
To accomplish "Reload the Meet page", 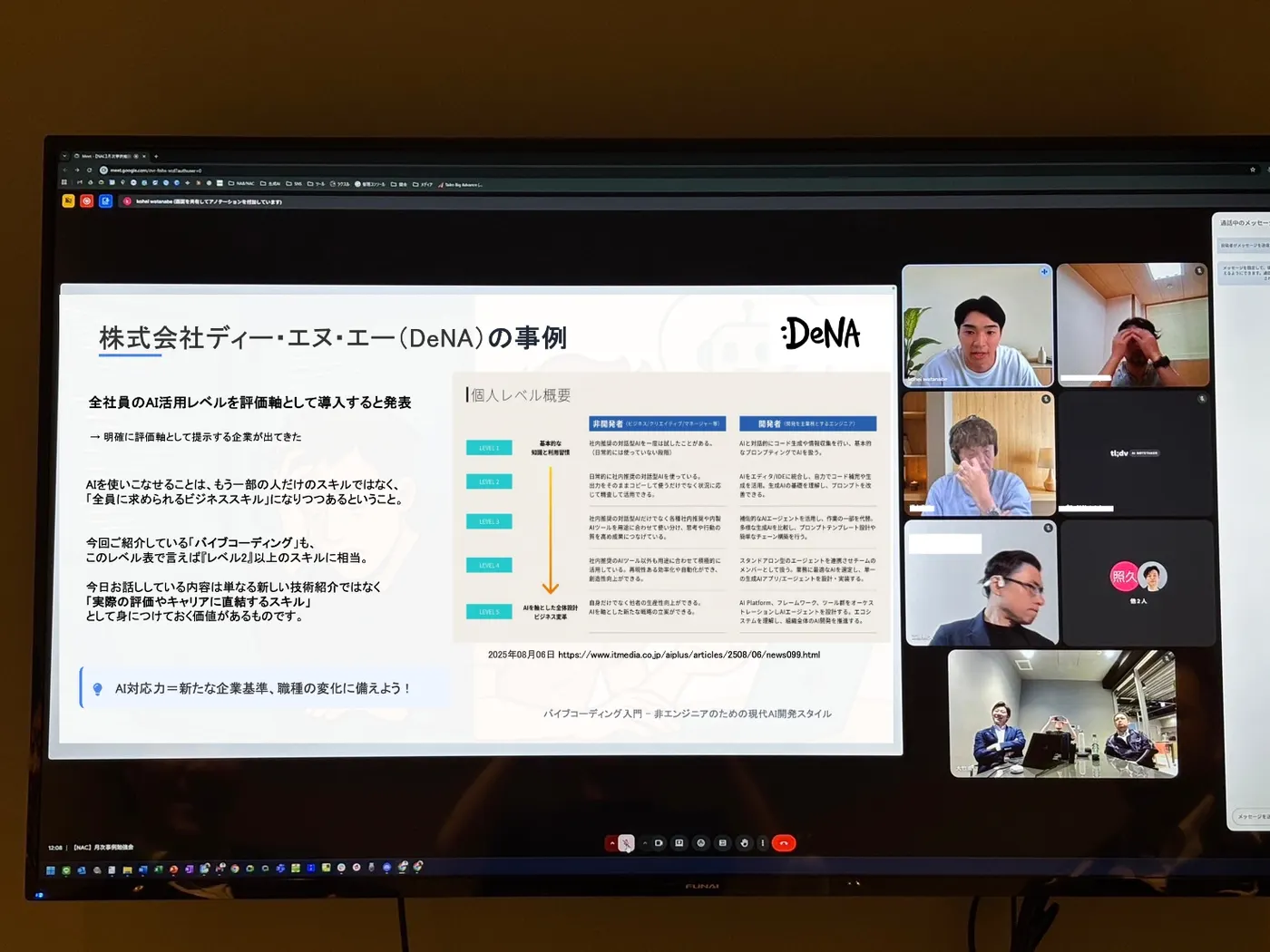I will 89,170.
